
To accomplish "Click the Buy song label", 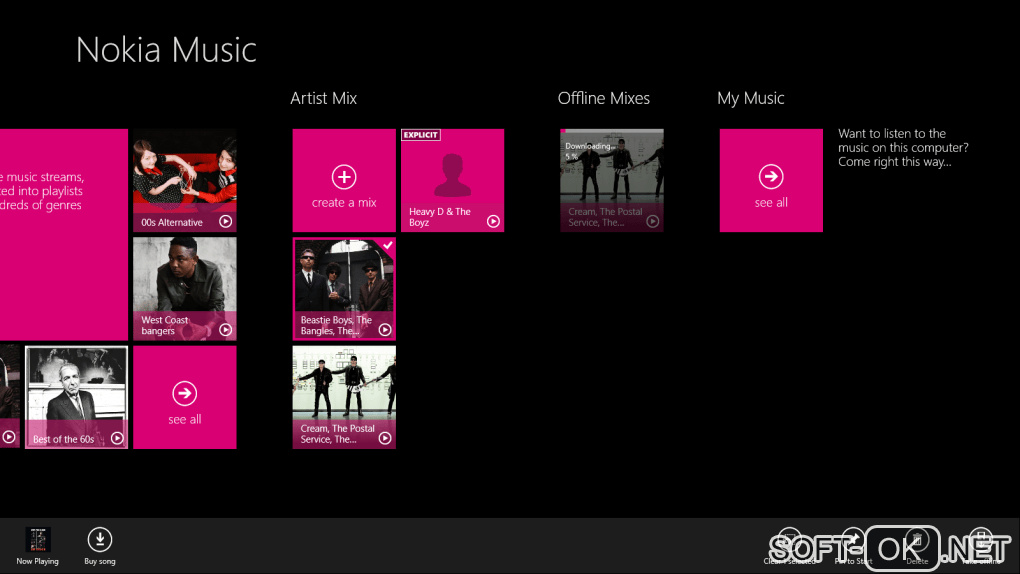I will pos(100,561).
